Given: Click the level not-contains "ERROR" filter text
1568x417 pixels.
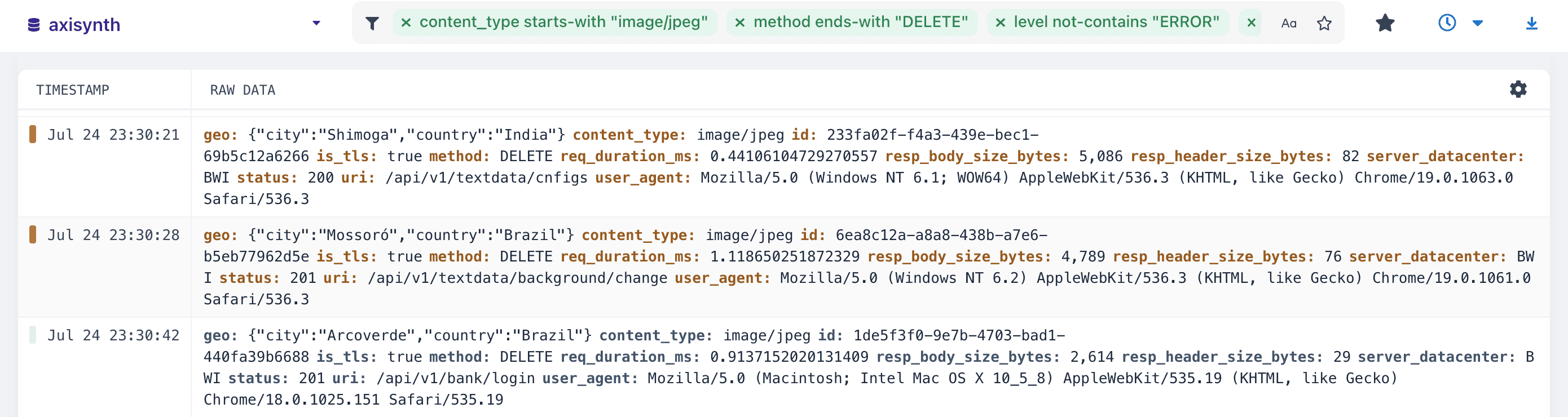Looking at the screenshot, I should pyautogui.click(x=1116, y=22).
